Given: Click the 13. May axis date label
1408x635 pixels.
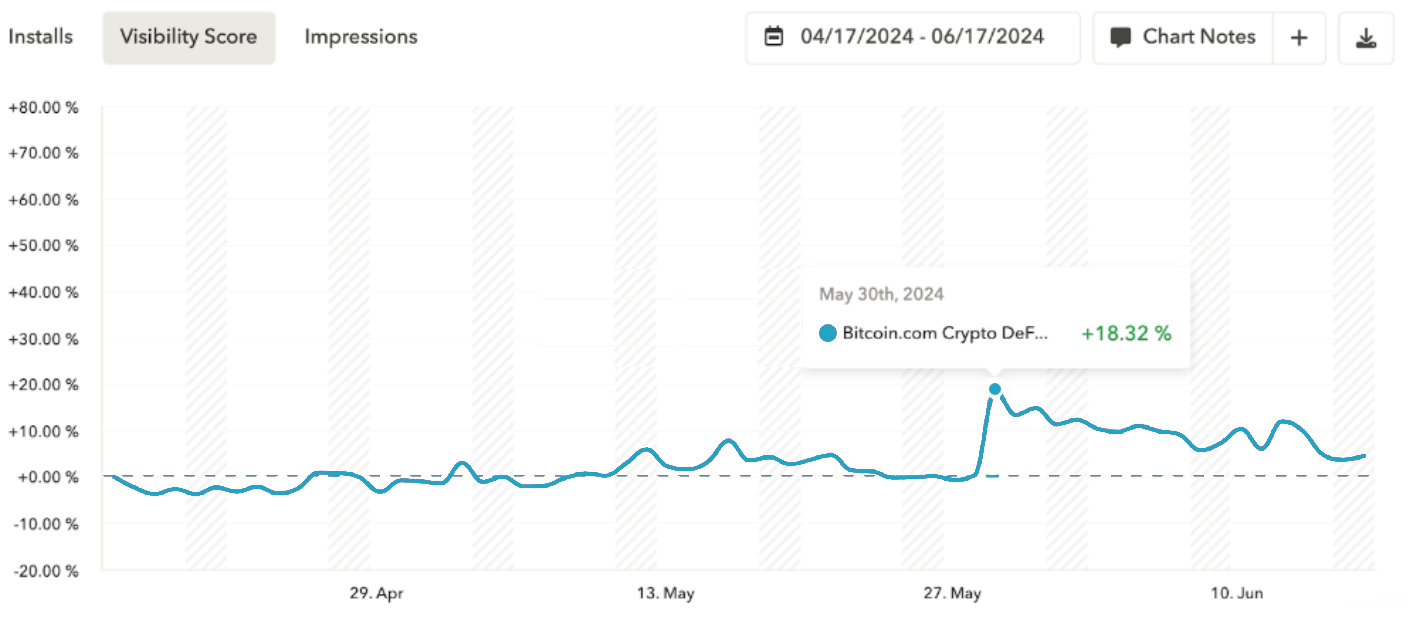Looking at the screenshot, I should point(666,593).
